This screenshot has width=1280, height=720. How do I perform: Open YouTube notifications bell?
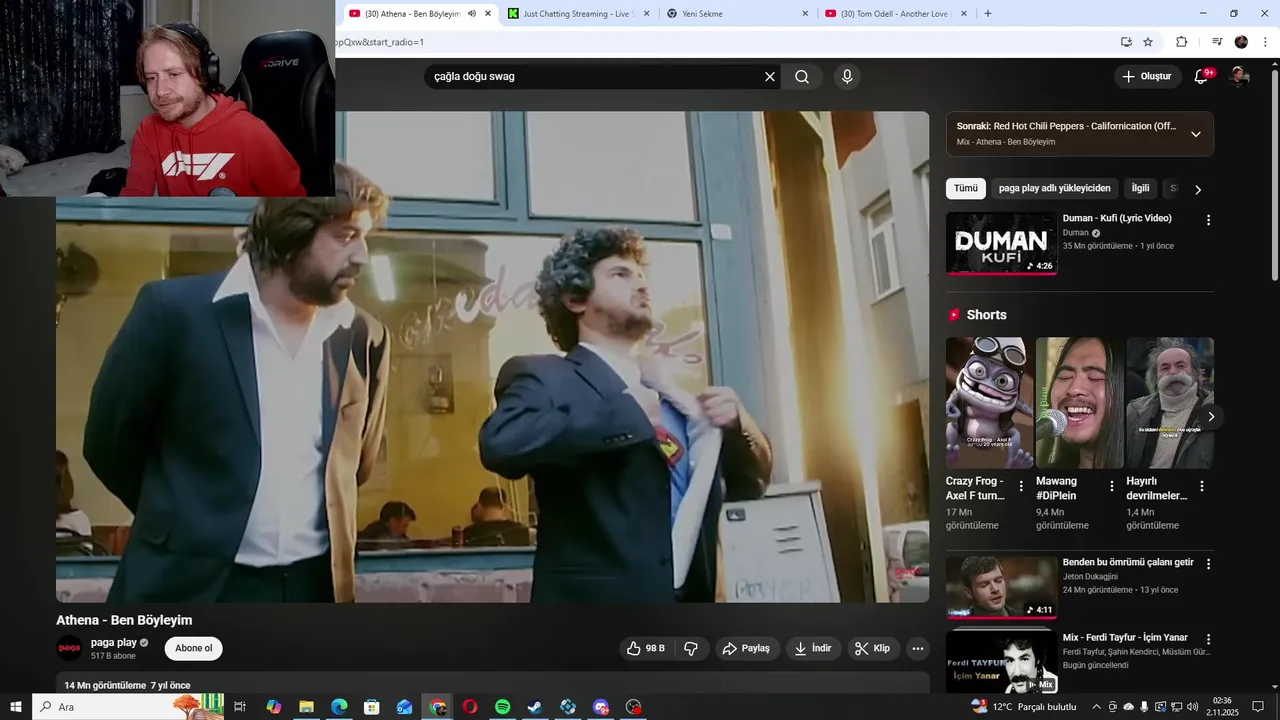point(1202,77)
